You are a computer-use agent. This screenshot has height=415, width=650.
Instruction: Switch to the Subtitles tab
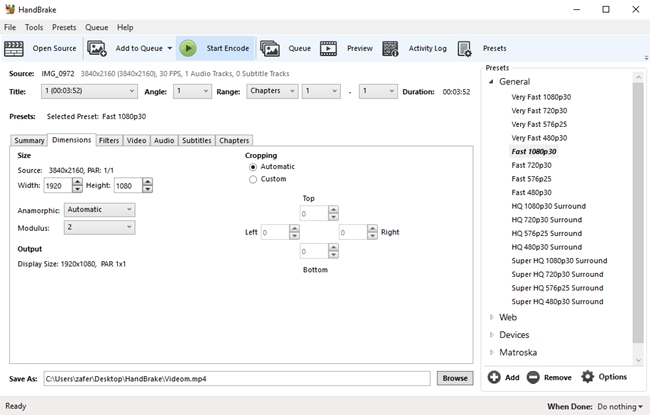pos(196,141)
